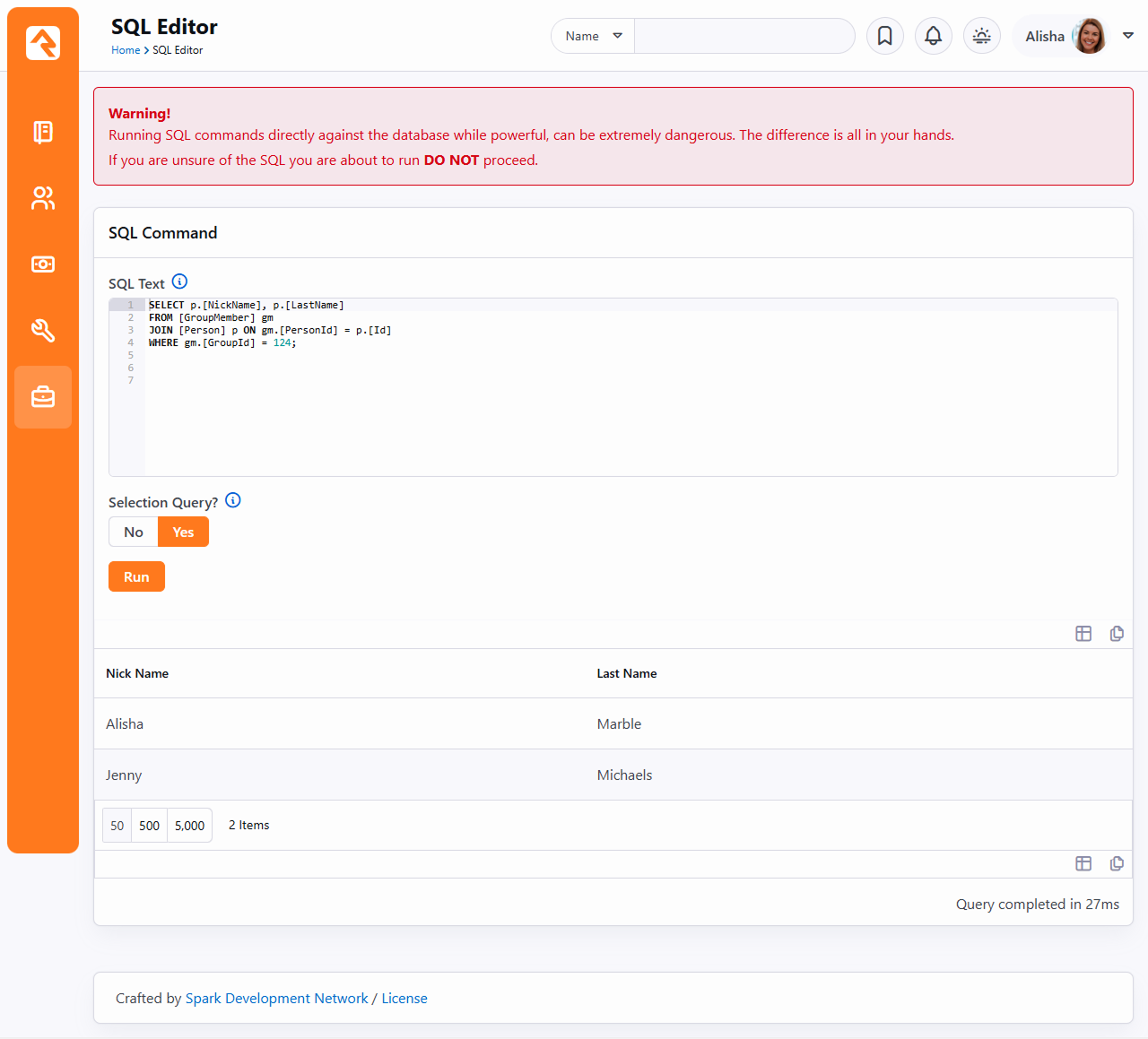Set Selection Query to Yes
1148x1039 pixels.
pos(183,532)
